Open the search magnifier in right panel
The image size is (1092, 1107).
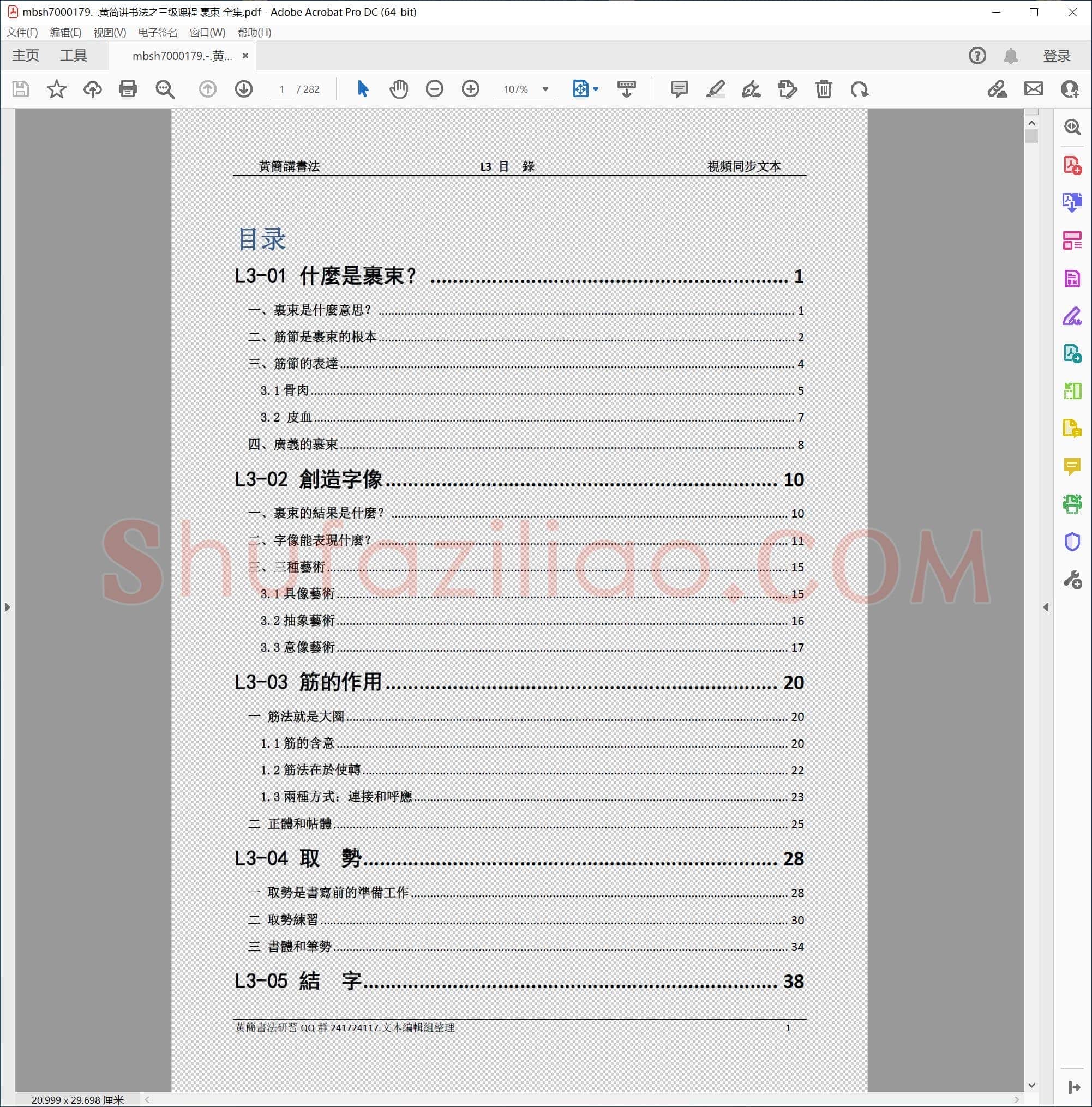click(1072, 127)
